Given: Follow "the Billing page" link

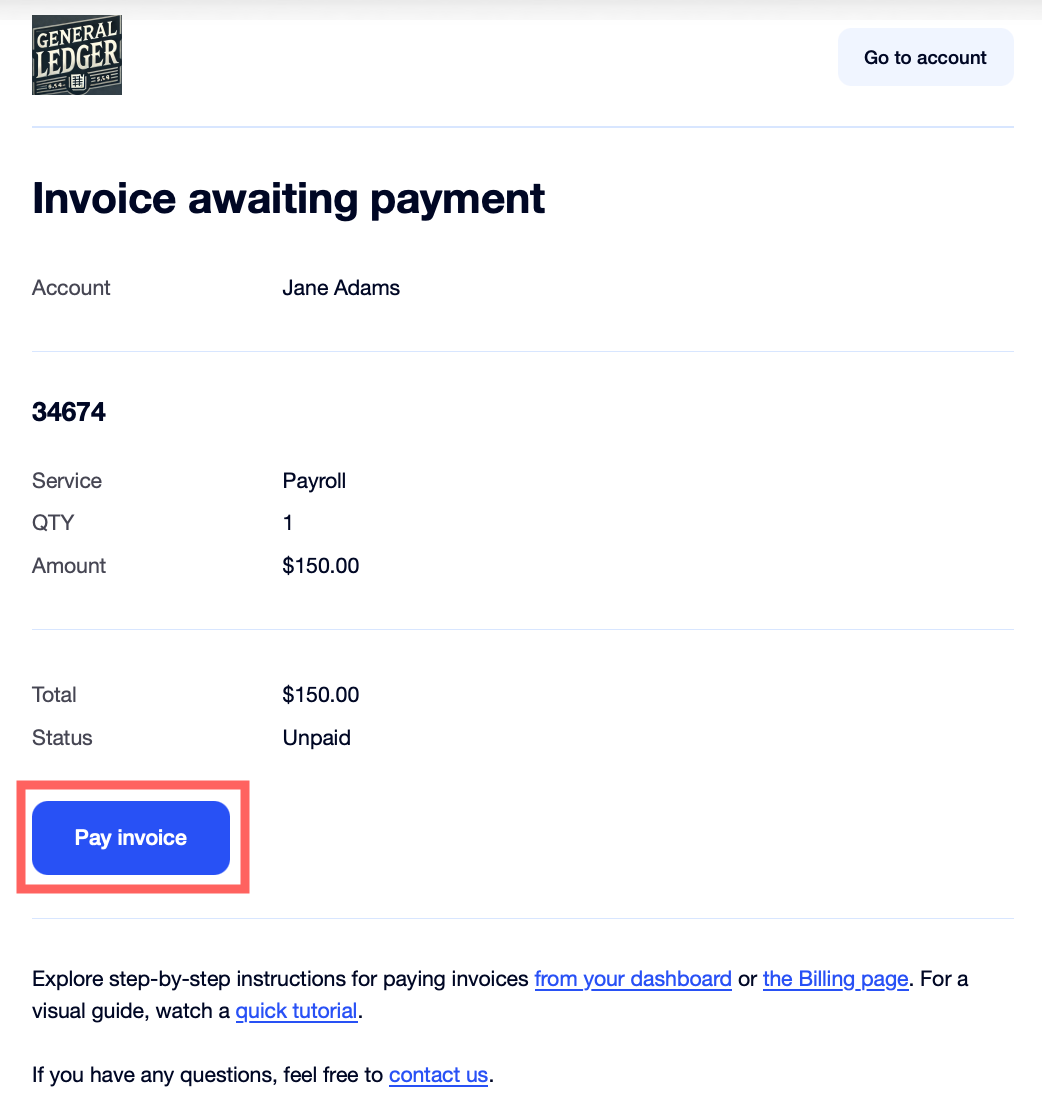Looking at the screenshot, I should [835, 979].
